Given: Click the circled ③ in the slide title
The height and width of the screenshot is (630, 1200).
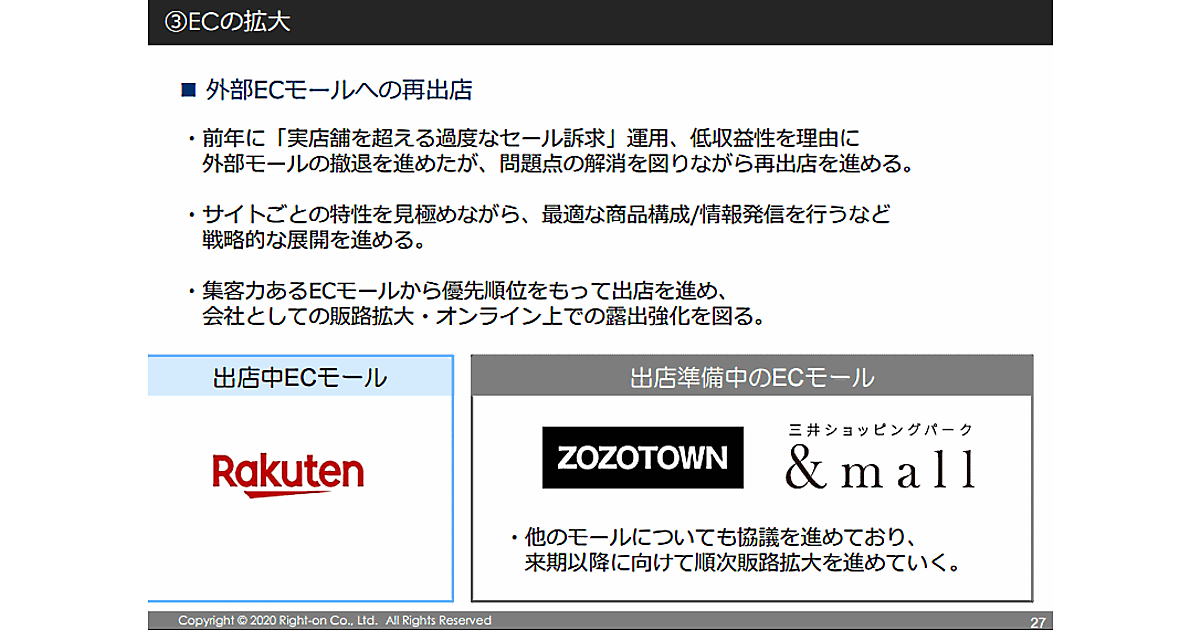Looking at the screenshot, I should (174, 21).
